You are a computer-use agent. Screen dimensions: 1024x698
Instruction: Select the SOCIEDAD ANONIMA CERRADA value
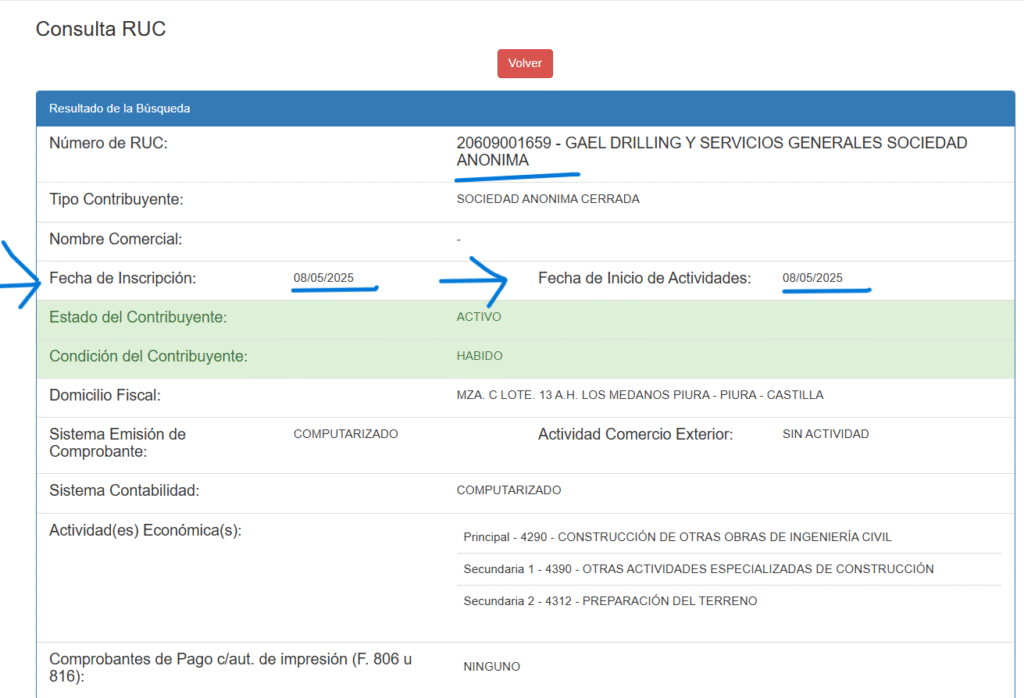tap(547, 199)
